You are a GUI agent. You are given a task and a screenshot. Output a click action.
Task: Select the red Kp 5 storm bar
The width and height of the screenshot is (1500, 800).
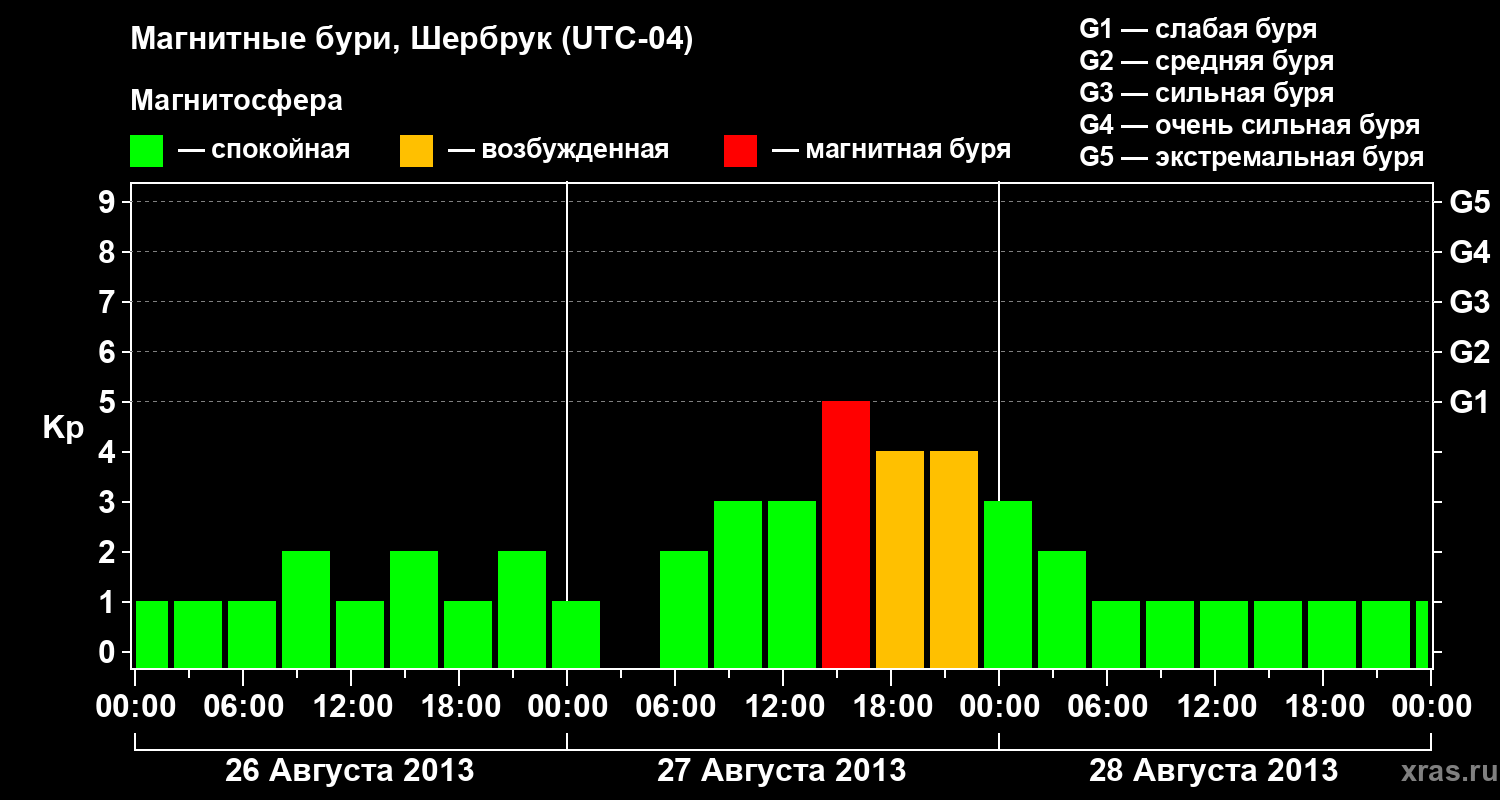tap(846, 535)
